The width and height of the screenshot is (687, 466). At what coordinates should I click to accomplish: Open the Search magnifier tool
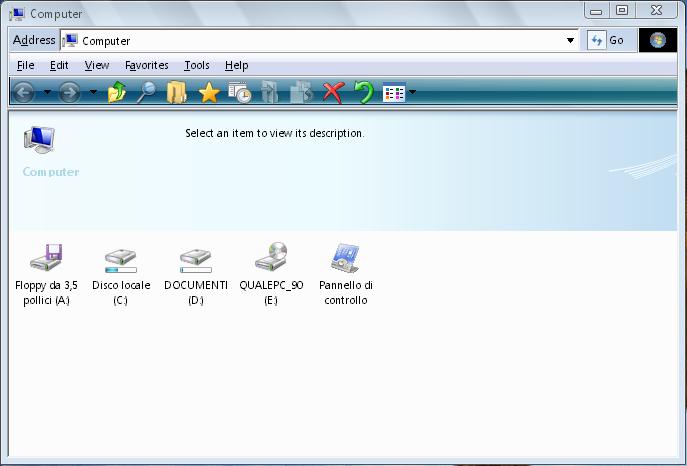(x=146, y=92)
